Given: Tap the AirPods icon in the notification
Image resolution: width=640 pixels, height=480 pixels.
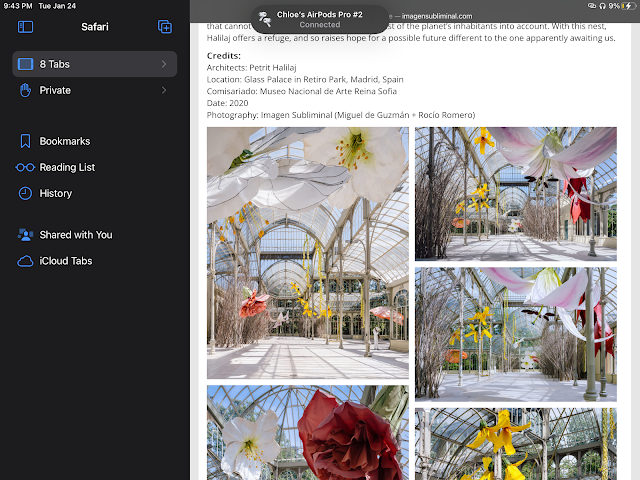Looking at the screenshot, I should [x=264, y=19].
